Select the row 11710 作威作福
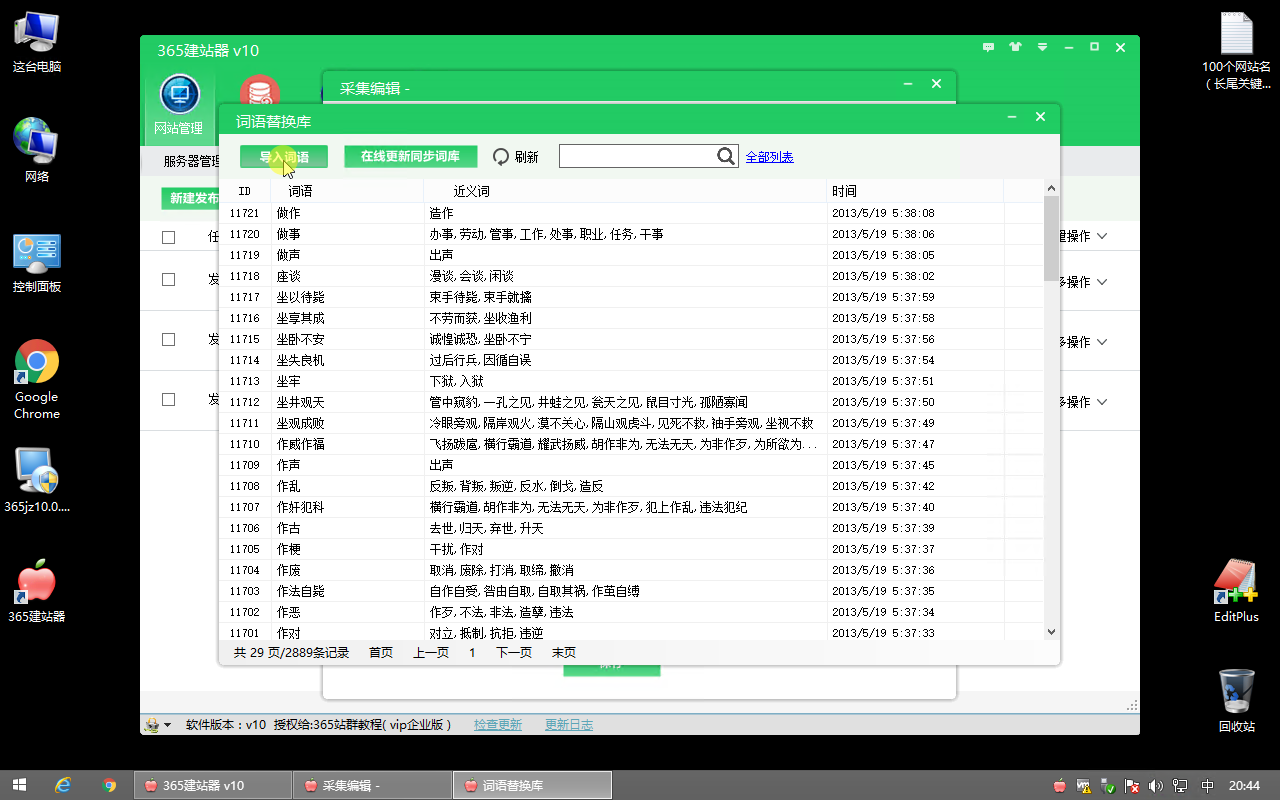 point(631,444)
